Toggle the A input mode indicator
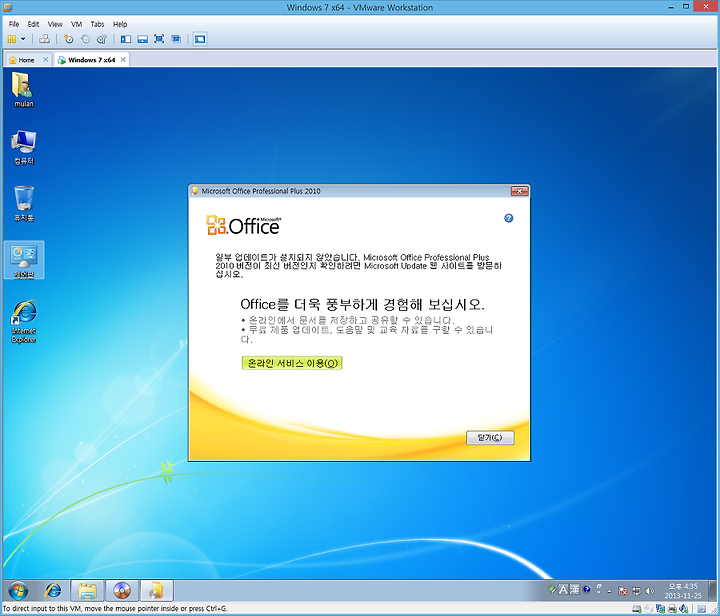This screenshot has width=720, height=616. click(x=563, y=589)
